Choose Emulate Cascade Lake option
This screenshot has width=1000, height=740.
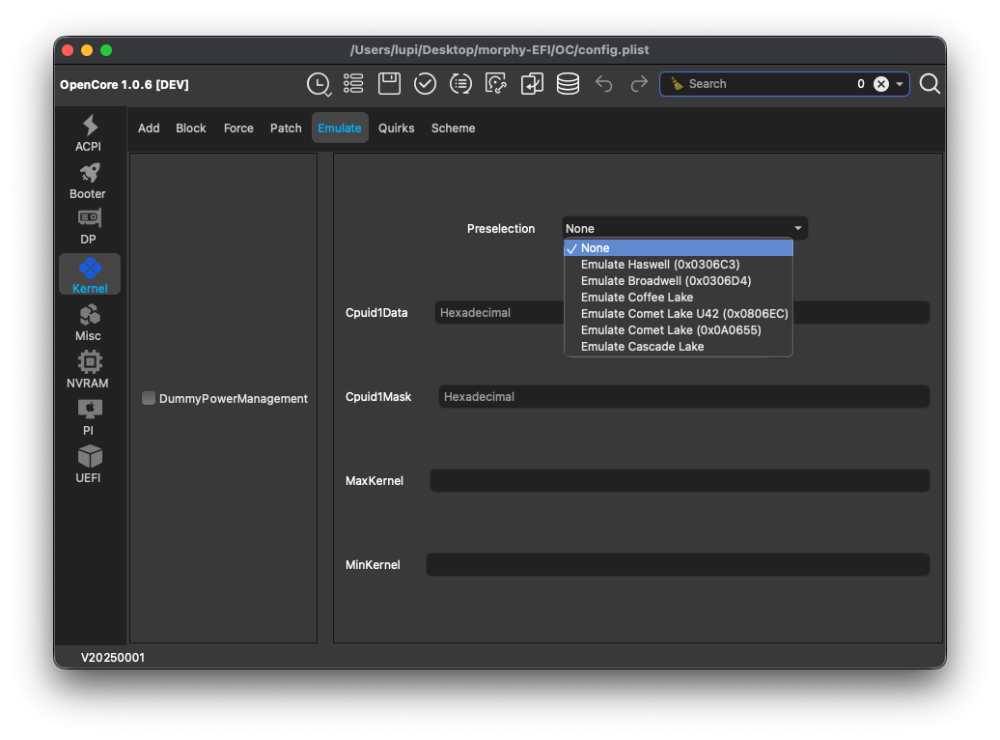[679, 347]
